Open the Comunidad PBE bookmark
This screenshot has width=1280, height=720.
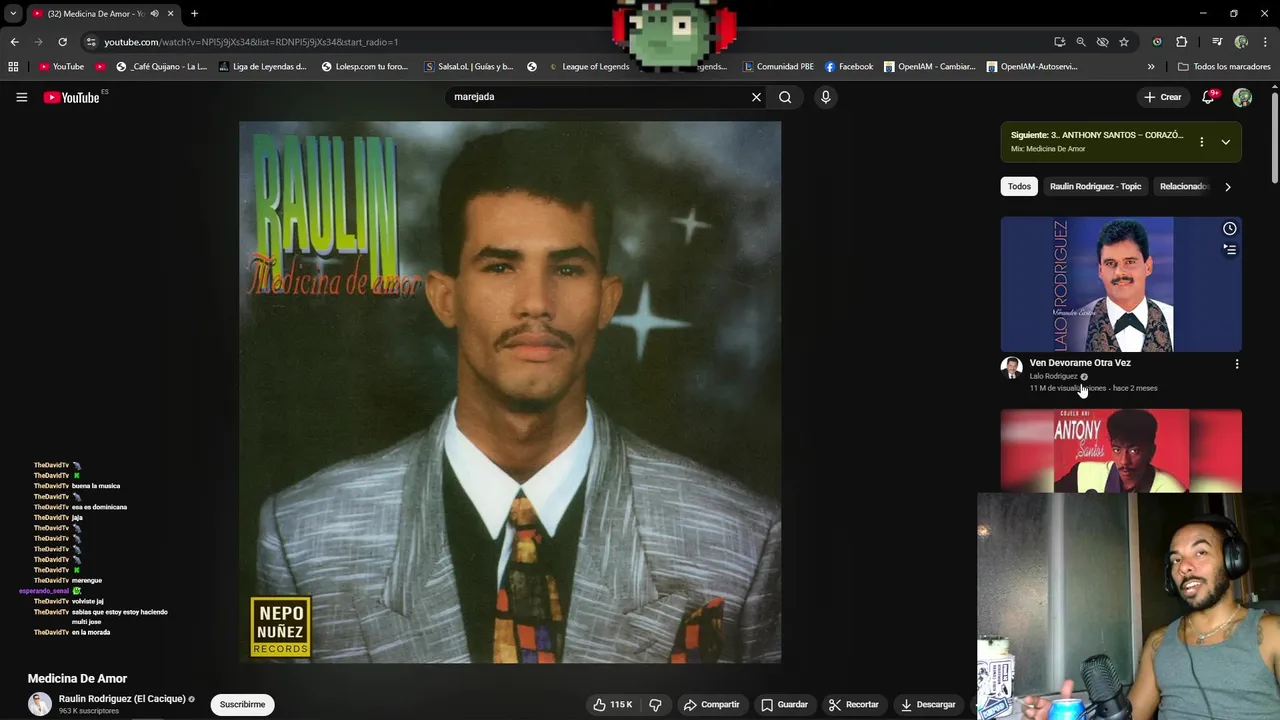[778, 67]
